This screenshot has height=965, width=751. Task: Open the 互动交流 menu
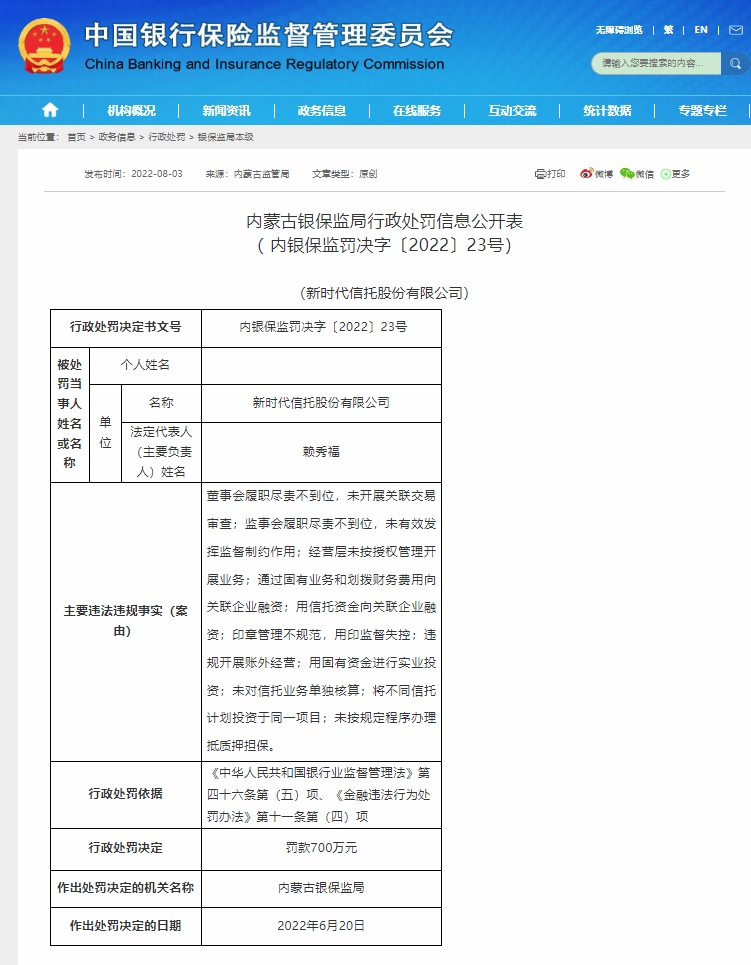(x=512, y=111)
